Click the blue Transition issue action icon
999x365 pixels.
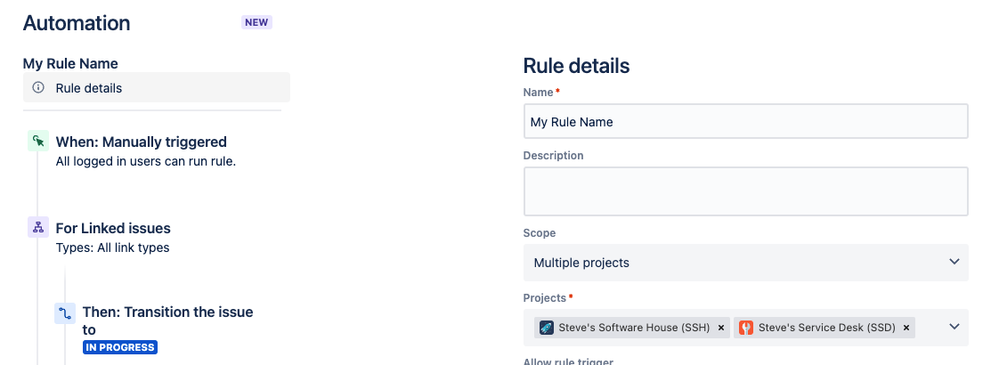(x=65, y=313)
